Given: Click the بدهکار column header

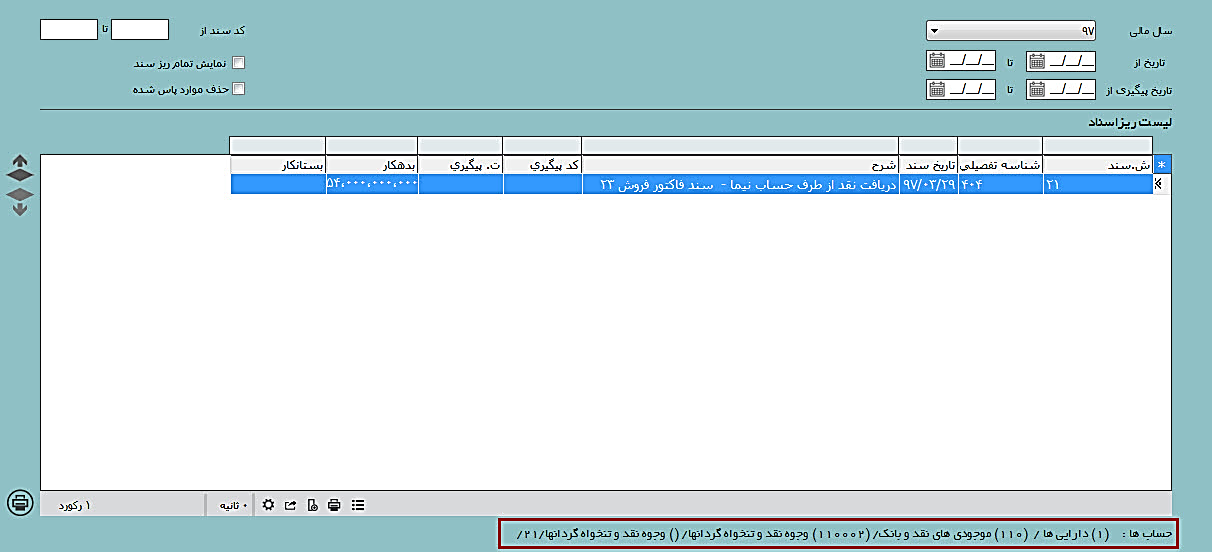Looking at the screenshot, I should (371, 165).
